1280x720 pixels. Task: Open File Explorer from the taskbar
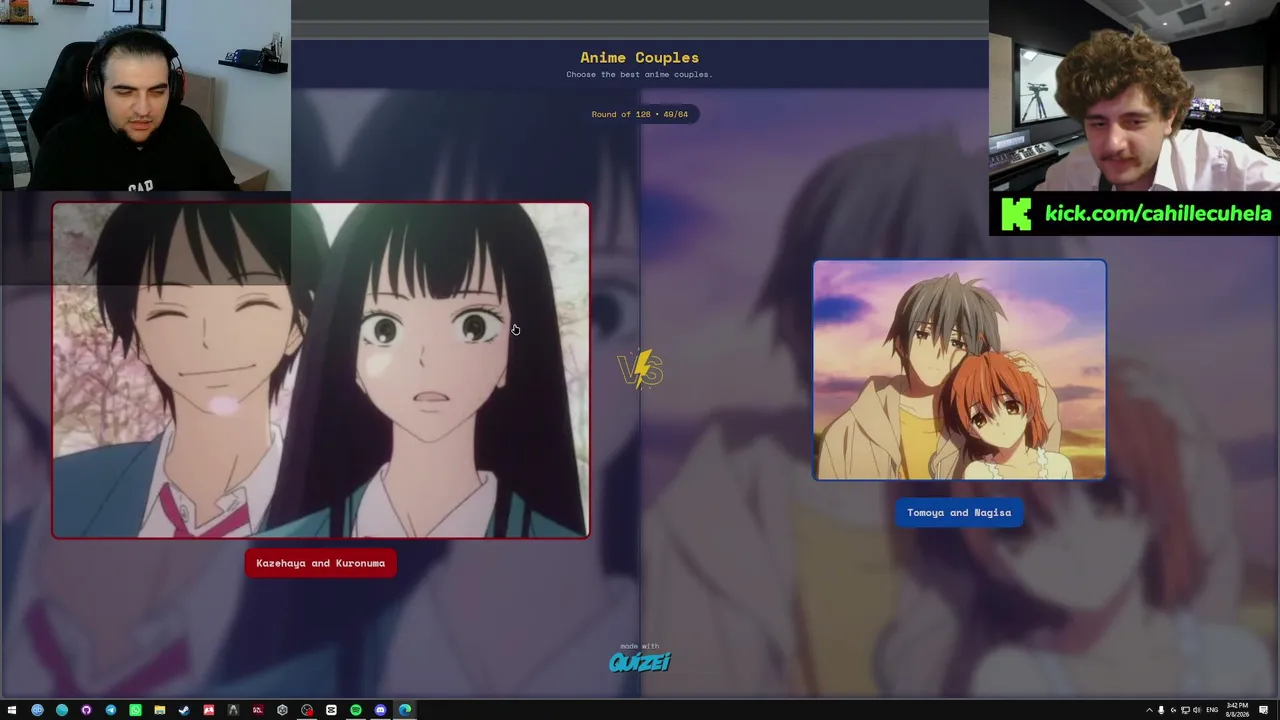(159, 710)
